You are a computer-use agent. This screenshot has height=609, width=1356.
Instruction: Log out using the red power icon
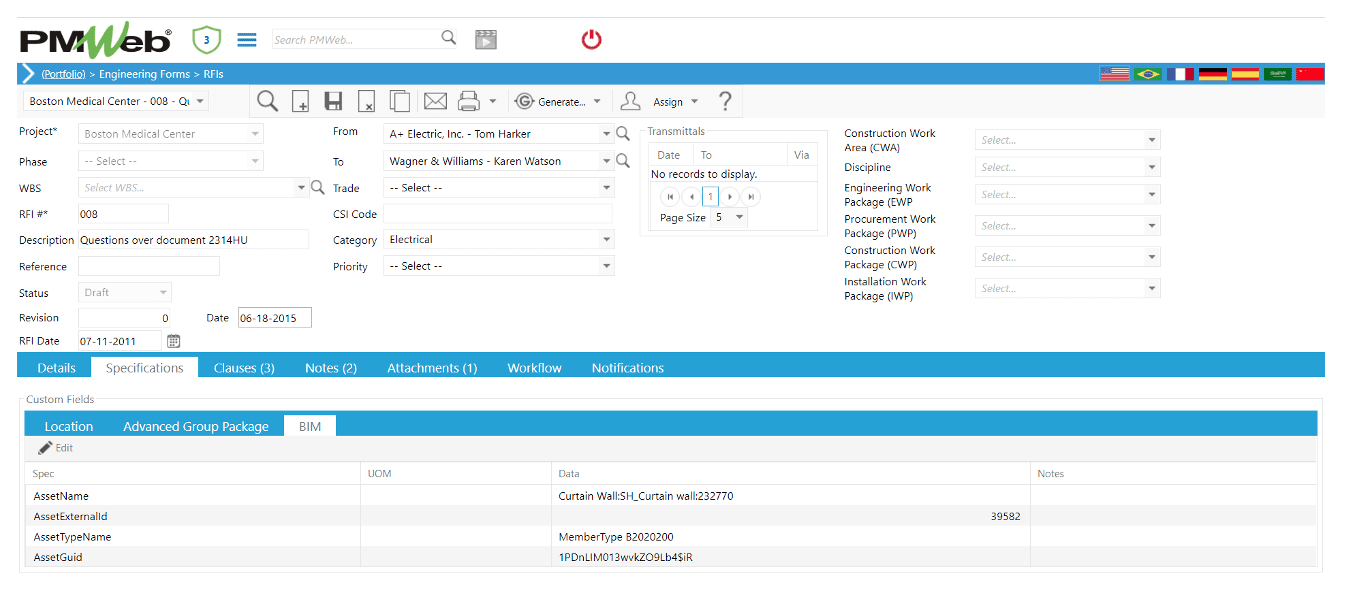[590, 39]
